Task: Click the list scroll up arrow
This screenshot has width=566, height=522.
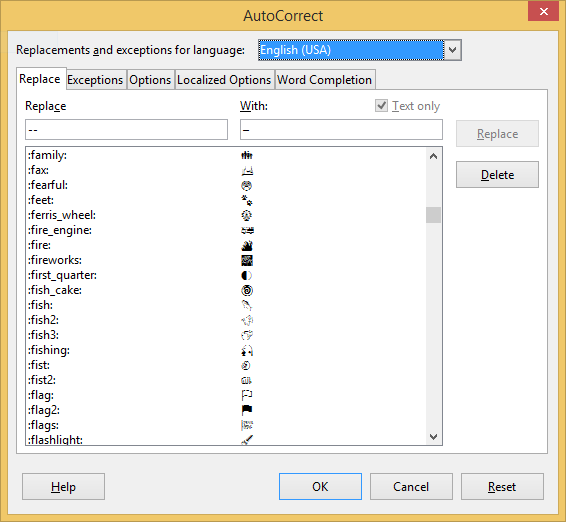Action: pyautogui.click(x=434, y=156)
